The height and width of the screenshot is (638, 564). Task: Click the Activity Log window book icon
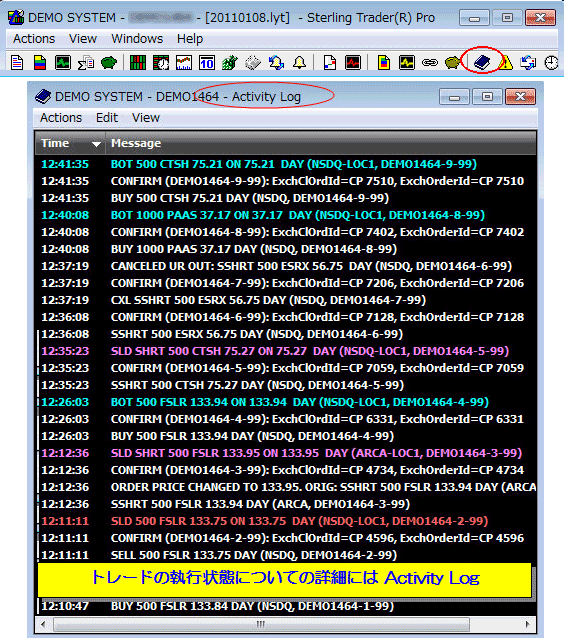point(43,96)
